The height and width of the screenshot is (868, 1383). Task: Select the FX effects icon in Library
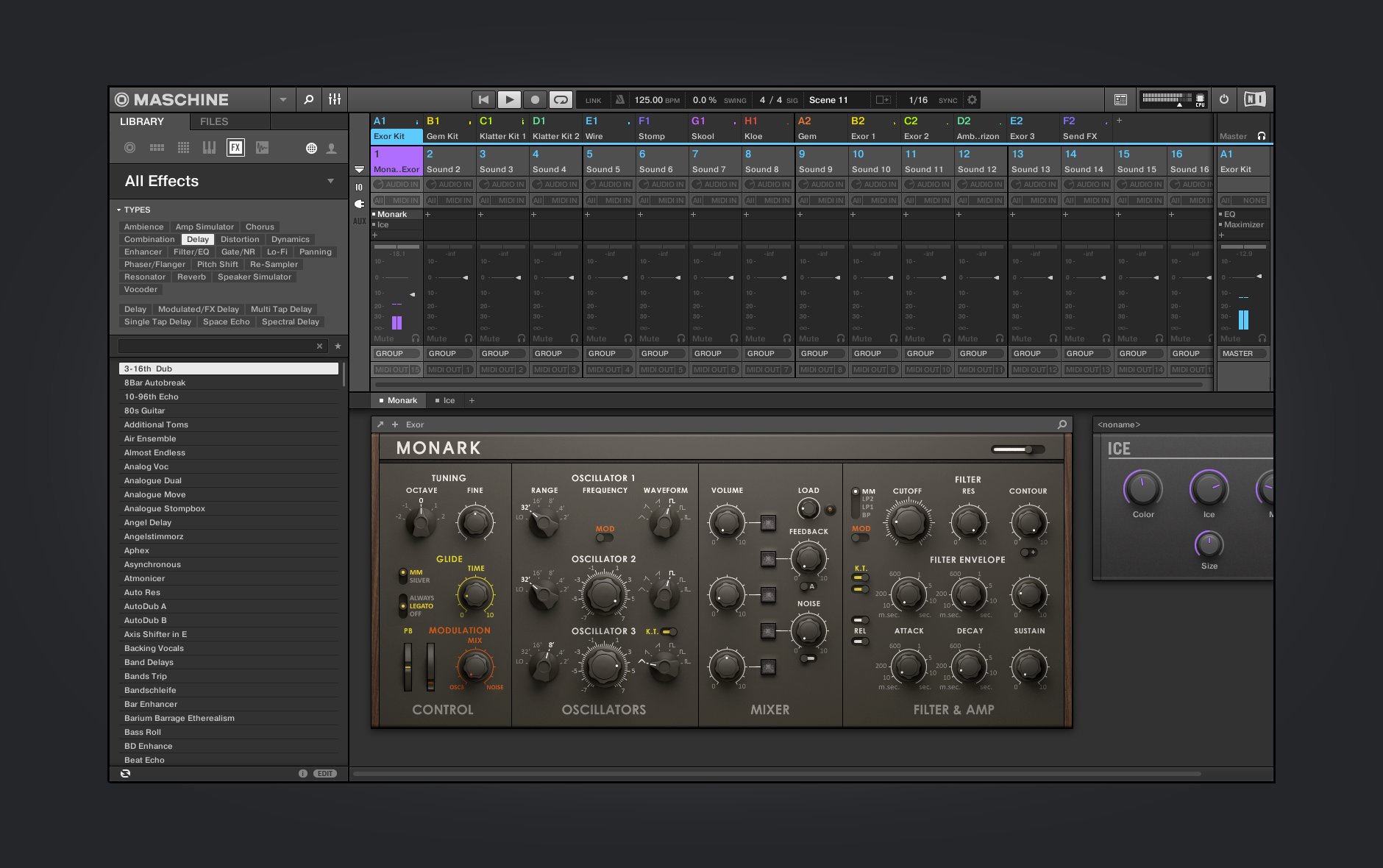[x=235, y=148]
